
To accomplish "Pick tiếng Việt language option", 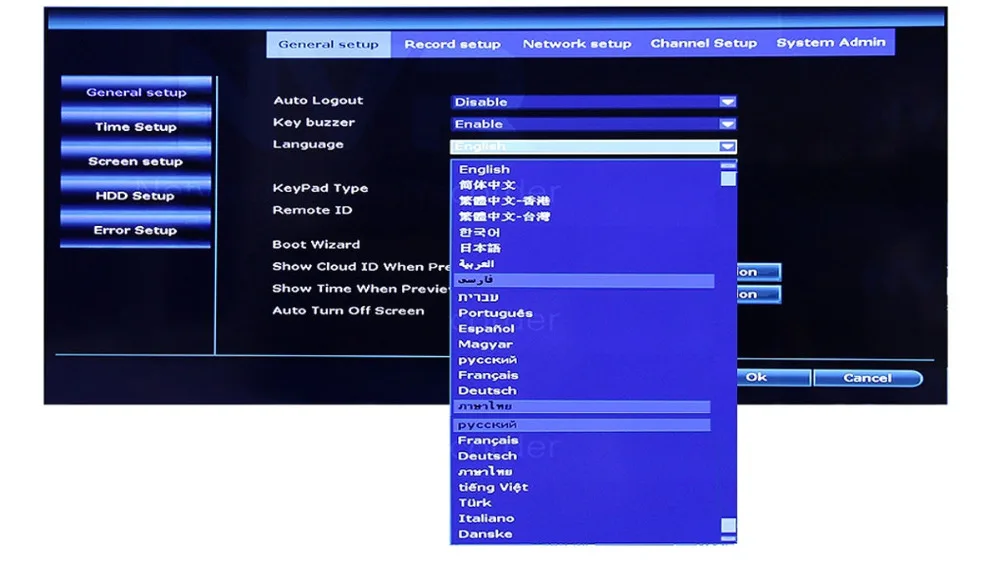I will [x=493, y=487].
